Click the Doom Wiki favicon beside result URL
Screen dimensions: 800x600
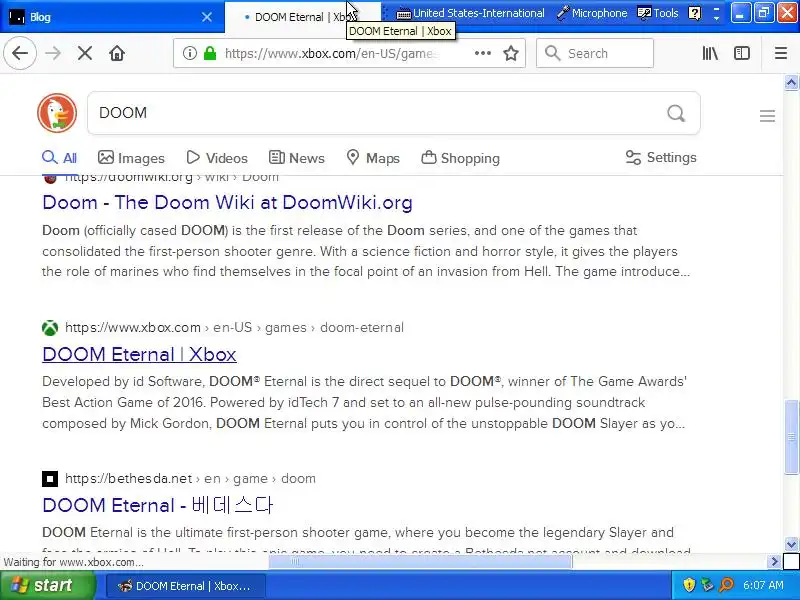(50, 178)
